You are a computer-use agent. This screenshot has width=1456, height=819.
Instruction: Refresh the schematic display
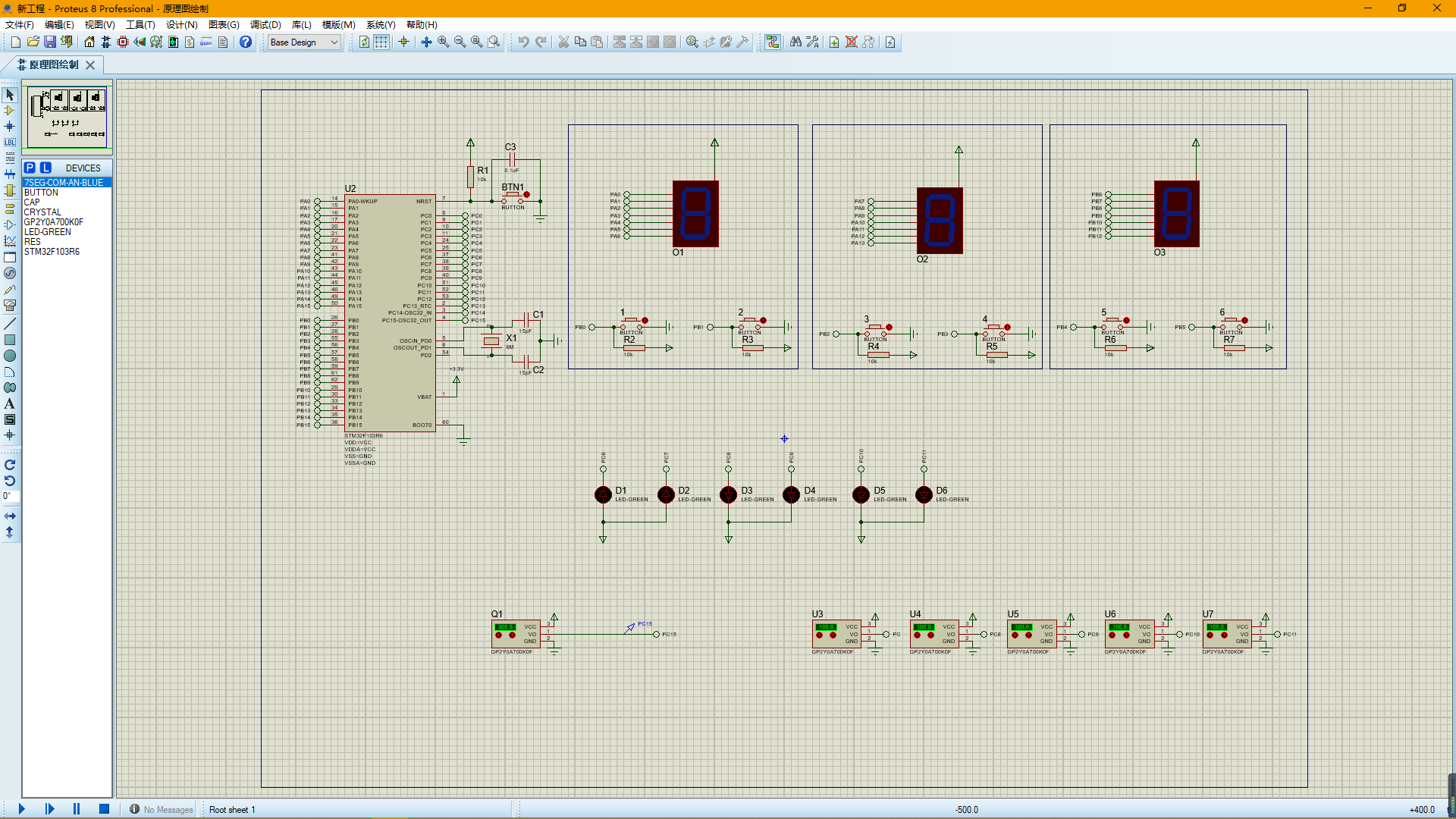(364, 42)
